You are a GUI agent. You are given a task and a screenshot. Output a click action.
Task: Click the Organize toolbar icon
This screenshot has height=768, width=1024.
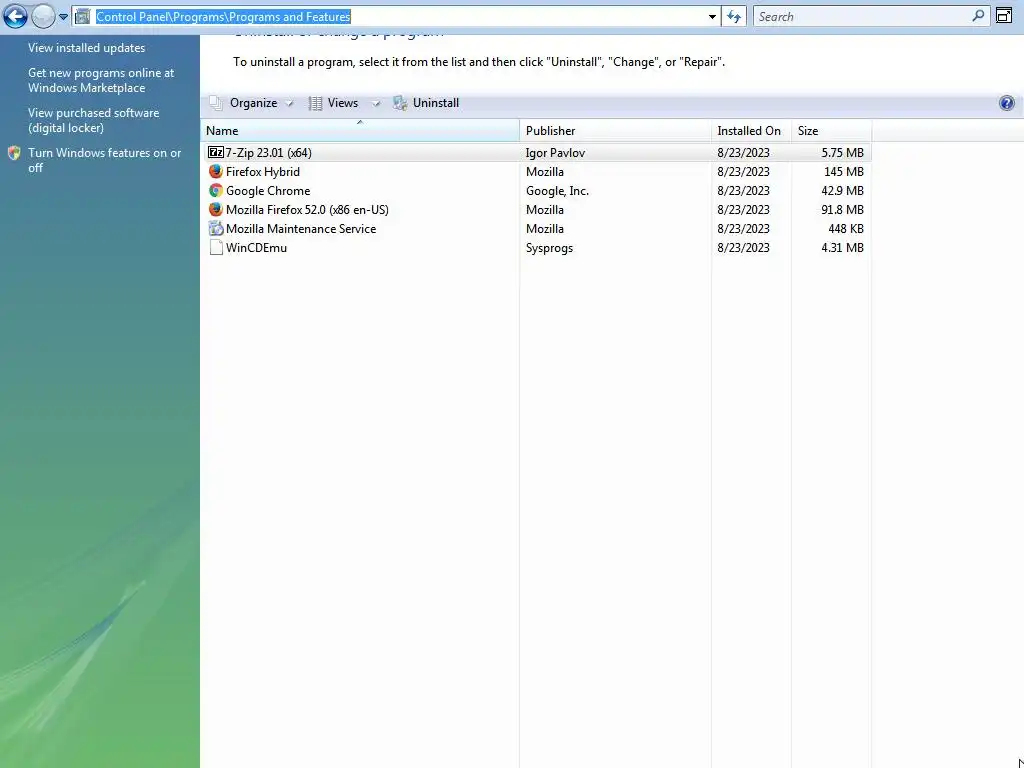[x=216, y=103]
